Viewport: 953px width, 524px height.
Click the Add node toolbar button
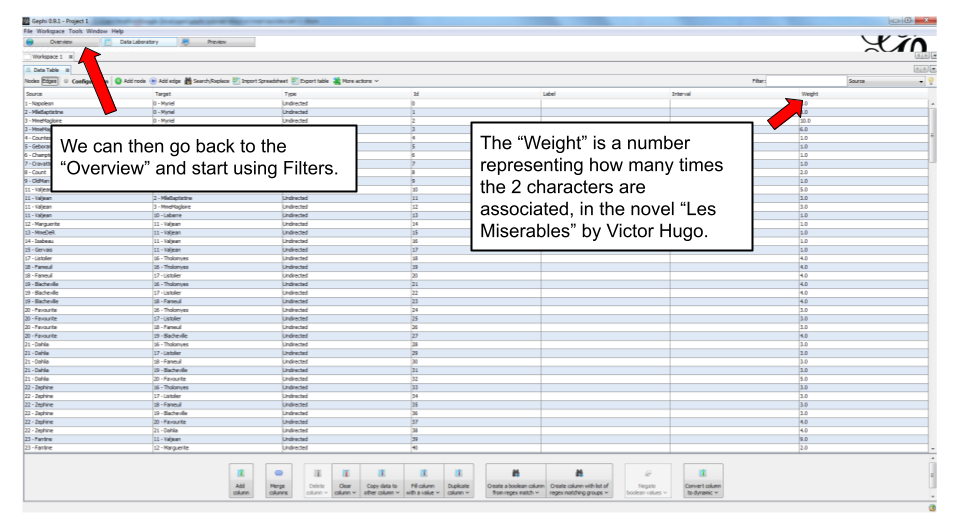click(131, 81)
